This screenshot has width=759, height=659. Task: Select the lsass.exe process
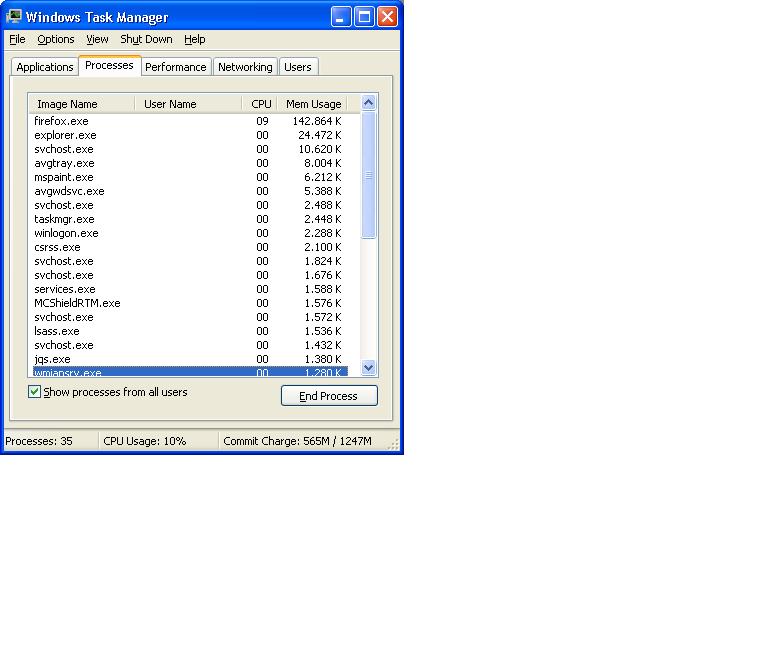(x=190, y=332)
